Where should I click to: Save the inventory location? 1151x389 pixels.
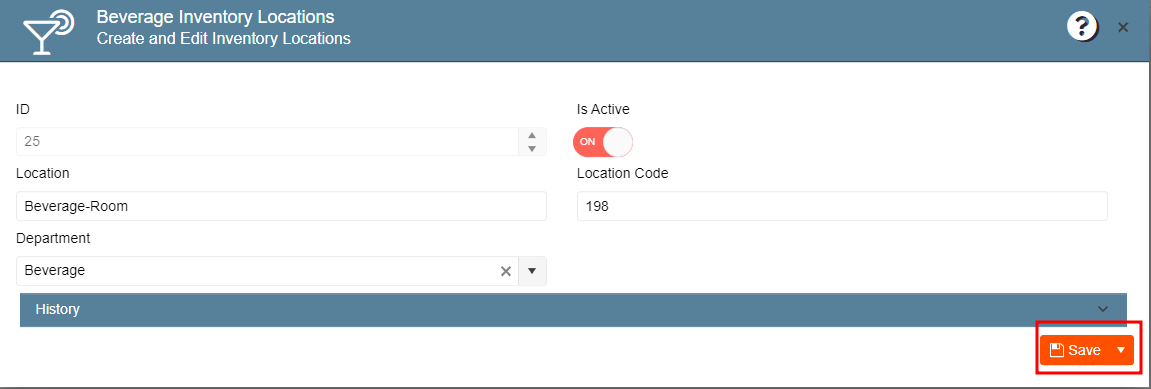point(1075,350)
